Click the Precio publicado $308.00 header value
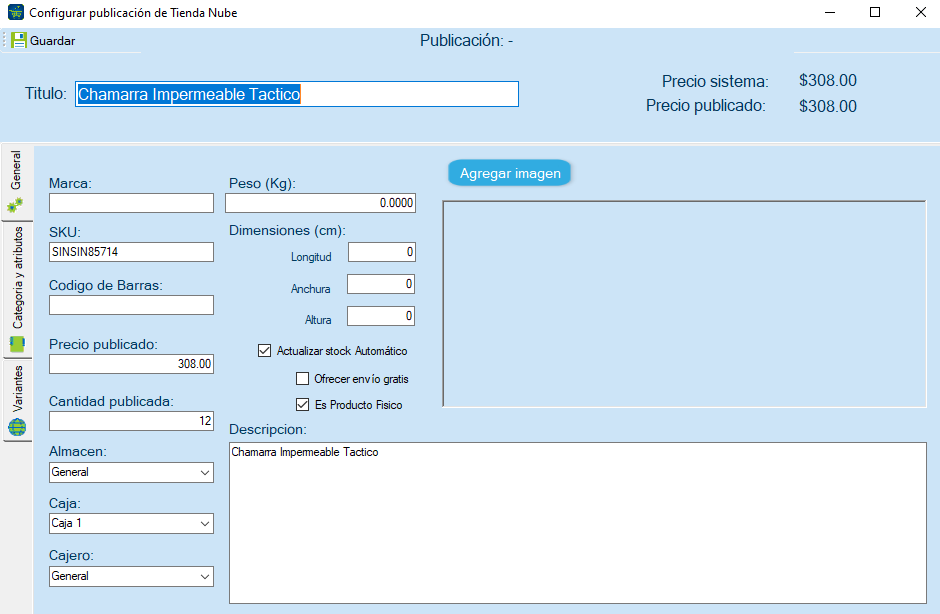 pyautogui.click(x=828, y=106)
